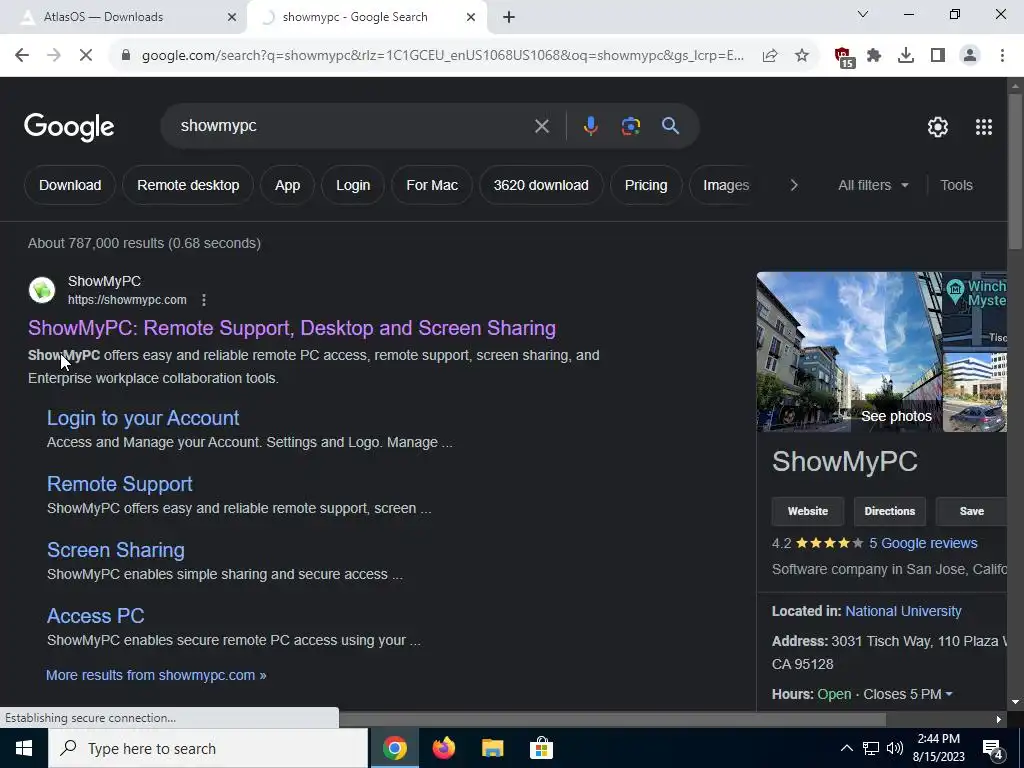Submit search with the magnifier icon
The height and width of the screenshot is (768, 1024).
point(671,126)
